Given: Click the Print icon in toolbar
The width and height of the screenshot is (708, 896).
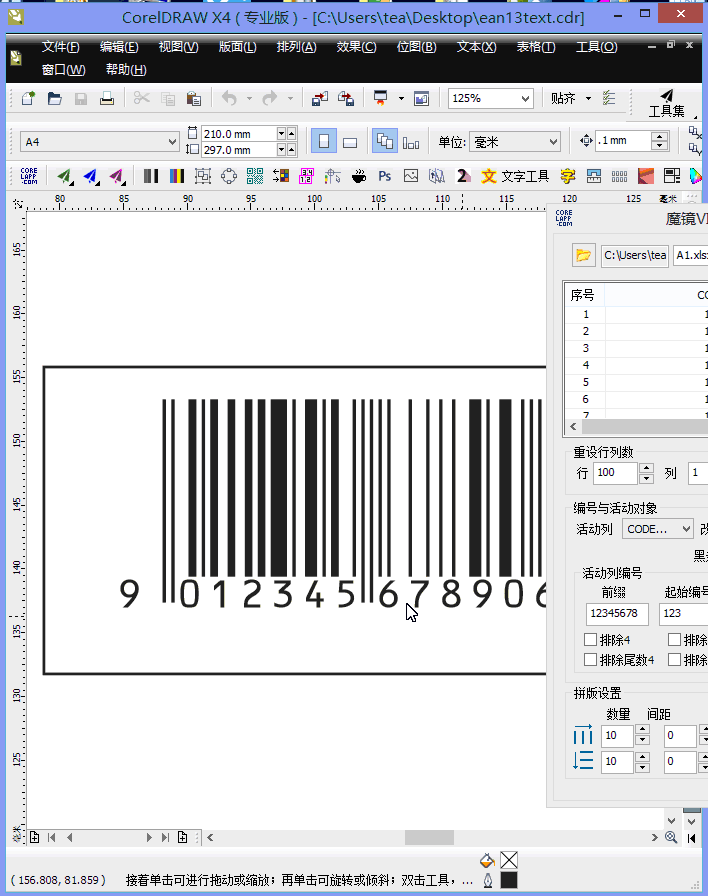Looking at the screenshot, I should pos(107,98).
